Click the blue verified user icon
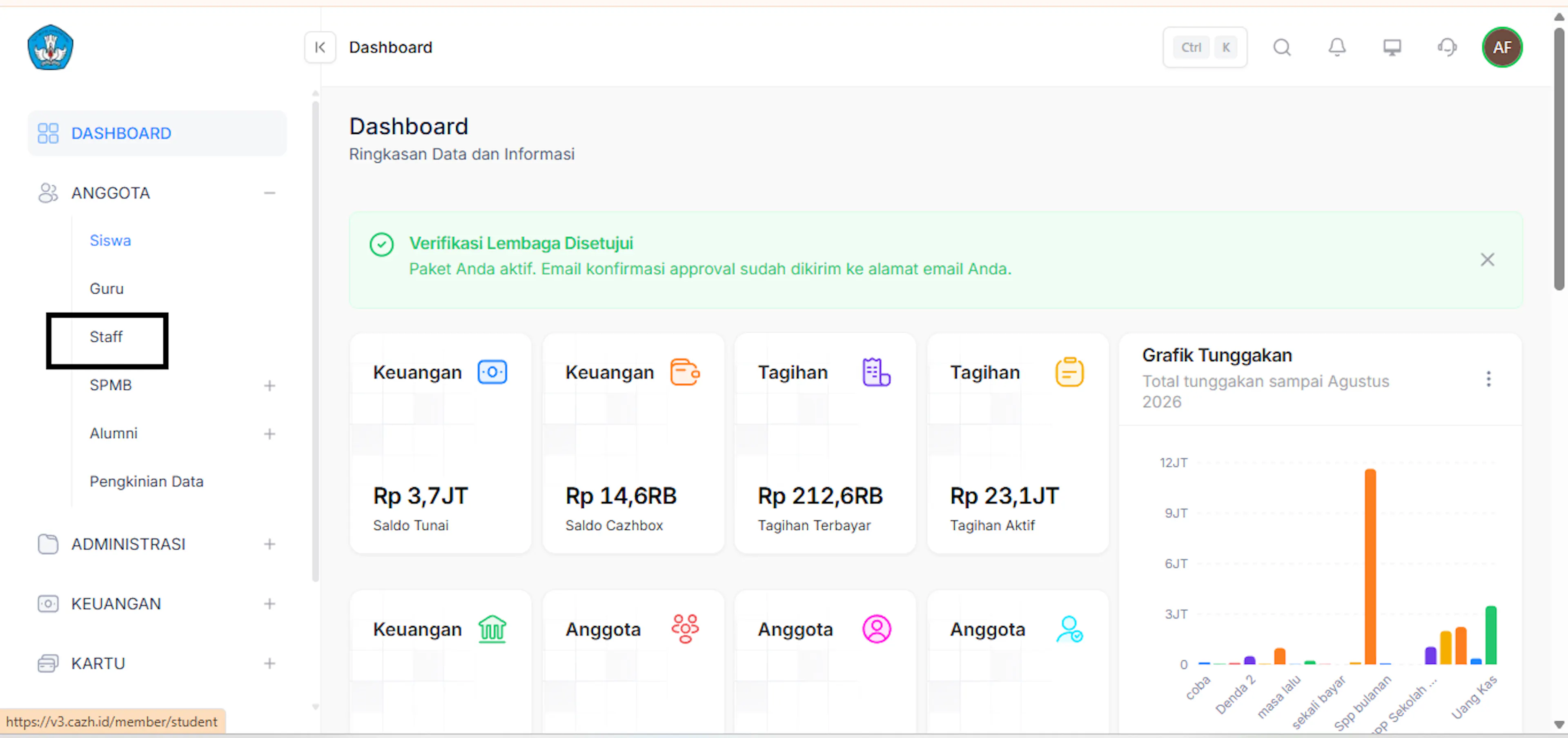Image resolution: width=1568 pixels, height=738 pixels. (x=1069, y=629)
